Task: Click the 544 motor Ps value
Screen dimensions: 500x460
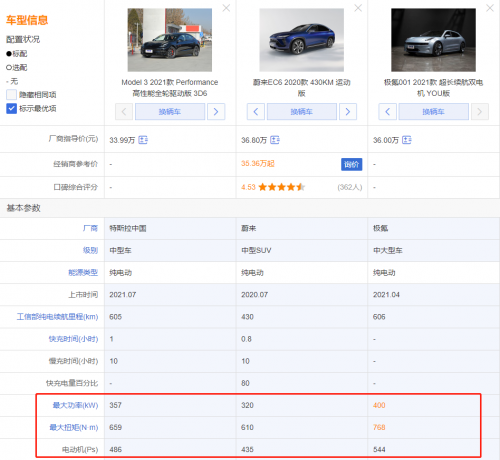Action: pyautogui.click(x=379, y=449)
